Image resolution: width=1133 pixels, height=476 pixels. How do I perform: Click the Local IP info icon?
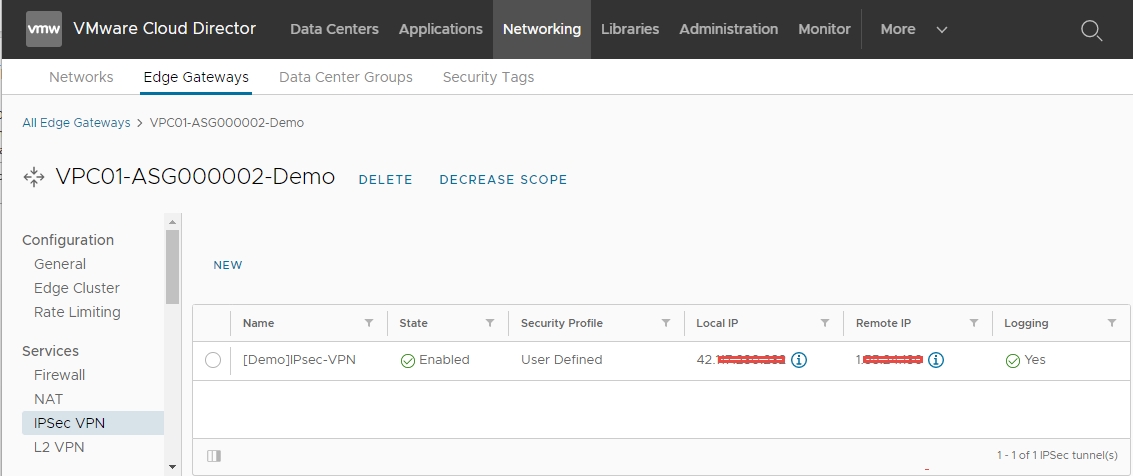click(x=799, y=360)
